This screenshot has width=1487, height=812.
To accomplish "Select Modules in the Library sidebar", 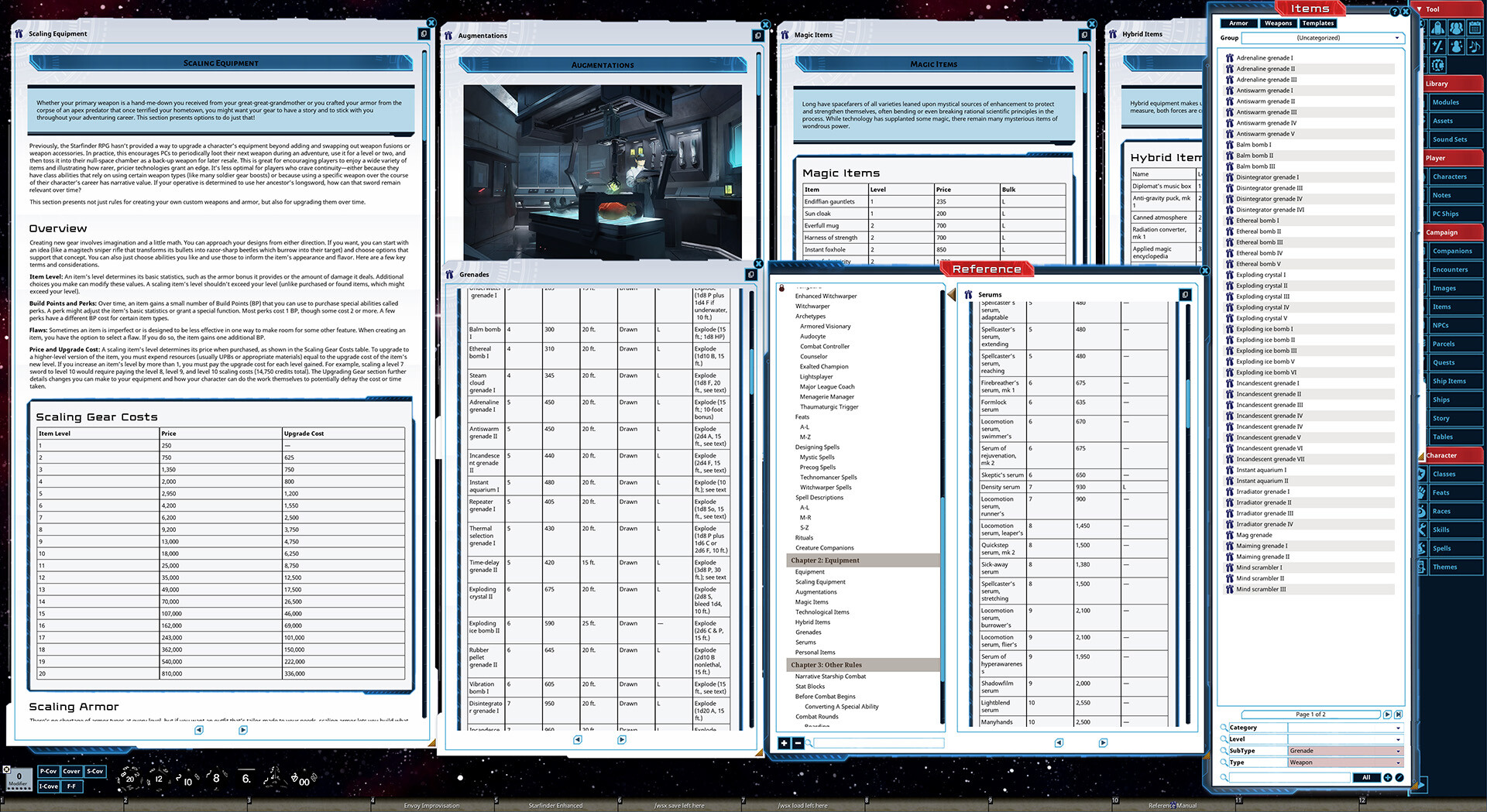I will (1445, 102).
